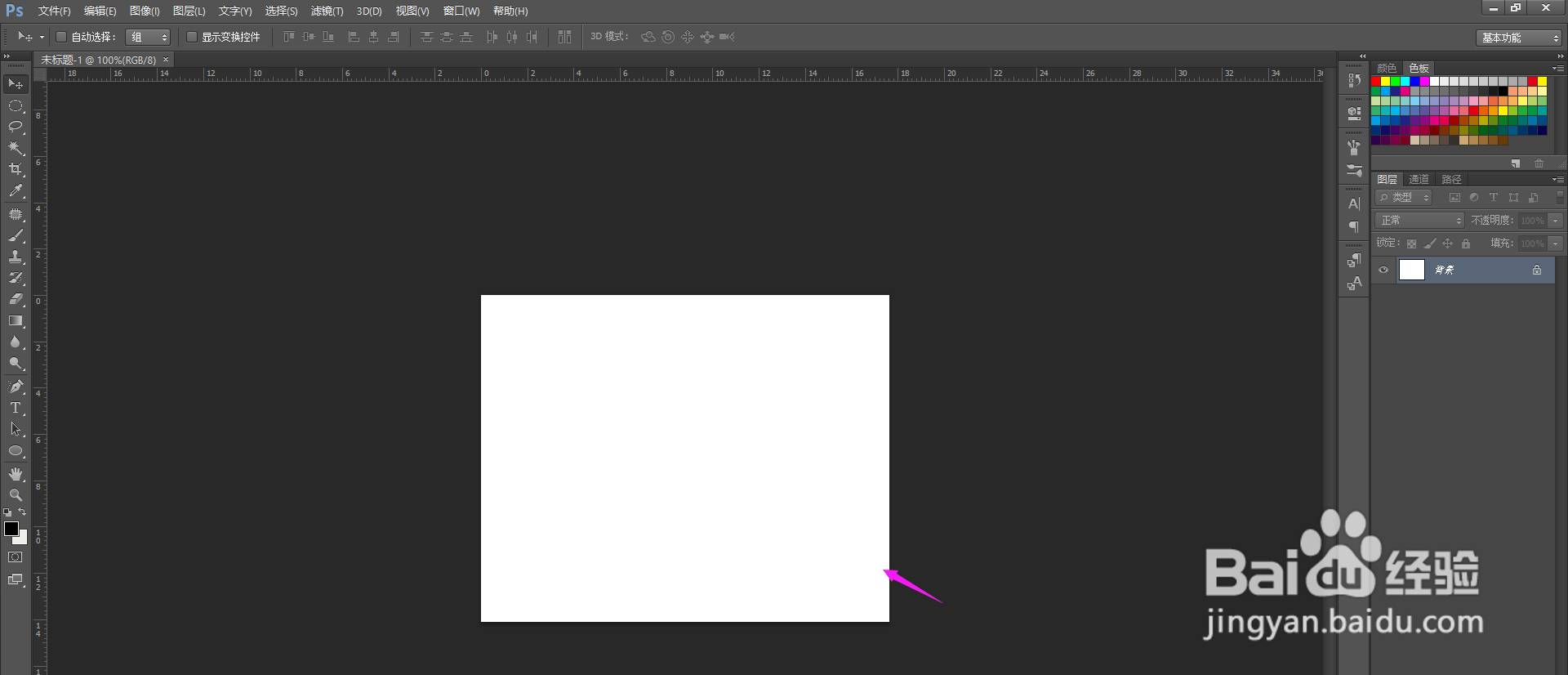The width and height of the screenshot is (1568, 675).
Task: Open the 文件(F) menu
Action: coord(54,11)
